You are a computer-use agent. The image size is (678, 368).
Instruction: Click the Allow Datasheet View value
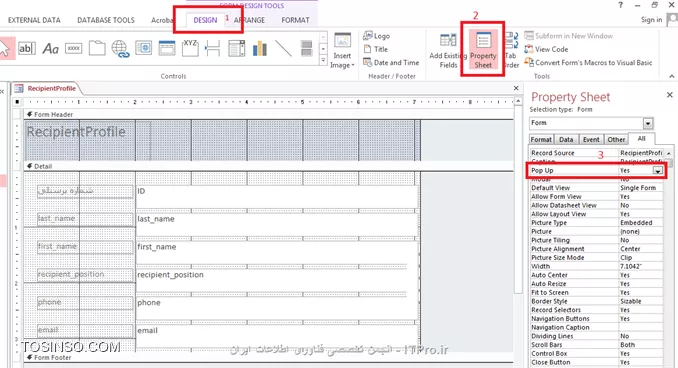click(x=640, y=205)
